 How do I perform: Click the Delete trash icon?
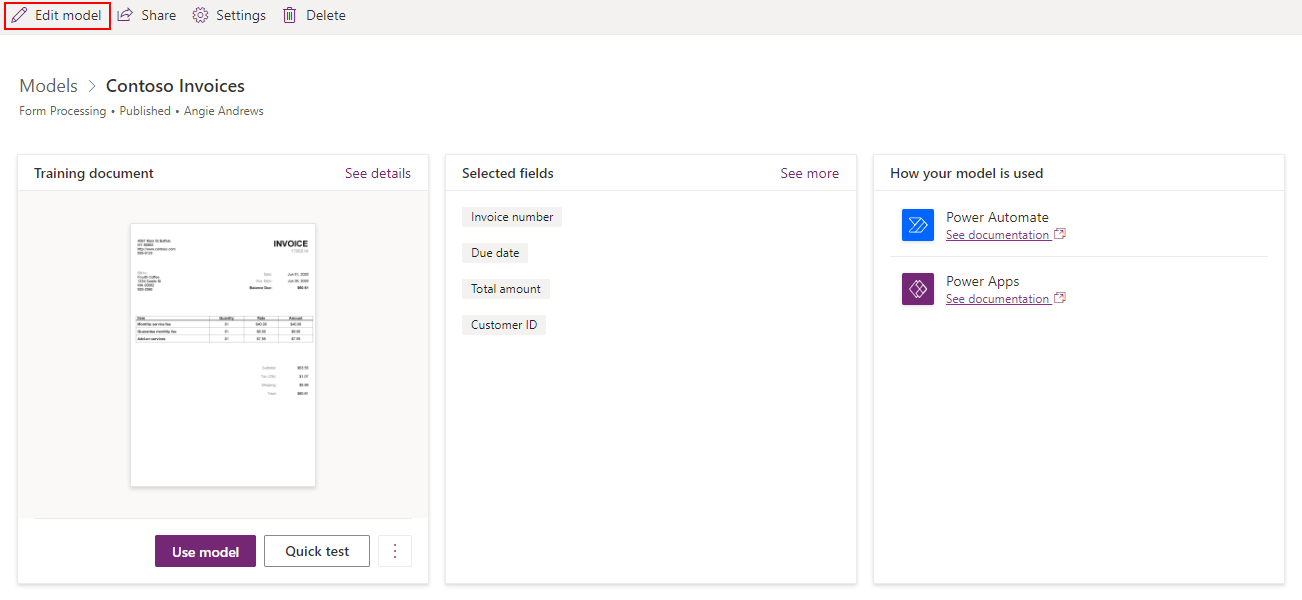click(x=289, y=14)
